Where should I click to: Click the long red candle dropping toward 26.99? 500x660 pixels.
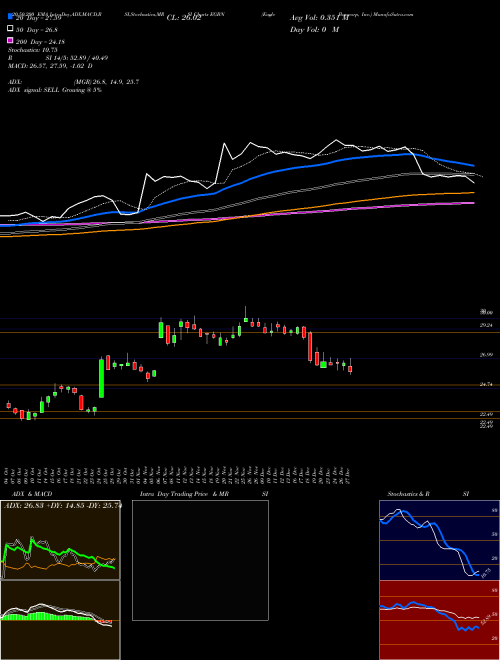310,347
